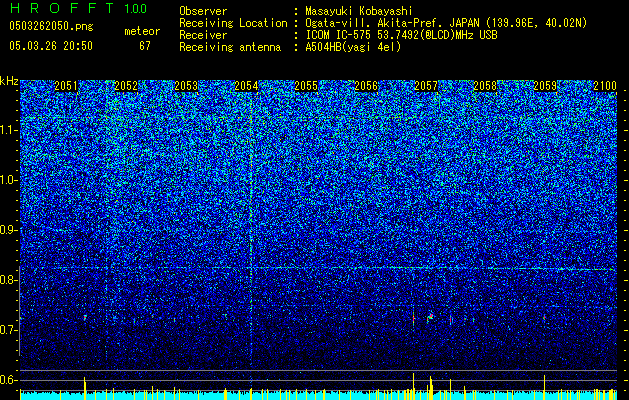The height and width of the screenshot is (400, 629).
Task: Click the 'Observer' field label
Action: pos(203,11)
